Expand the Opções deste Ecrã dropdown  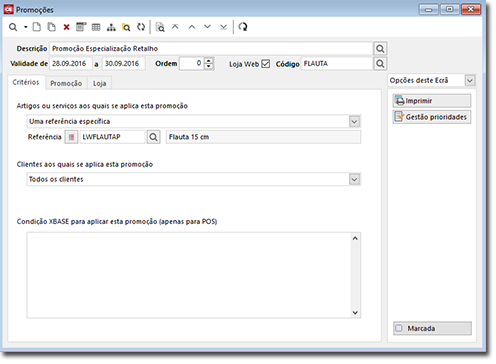pyautogui.click(x=470, y=81)
